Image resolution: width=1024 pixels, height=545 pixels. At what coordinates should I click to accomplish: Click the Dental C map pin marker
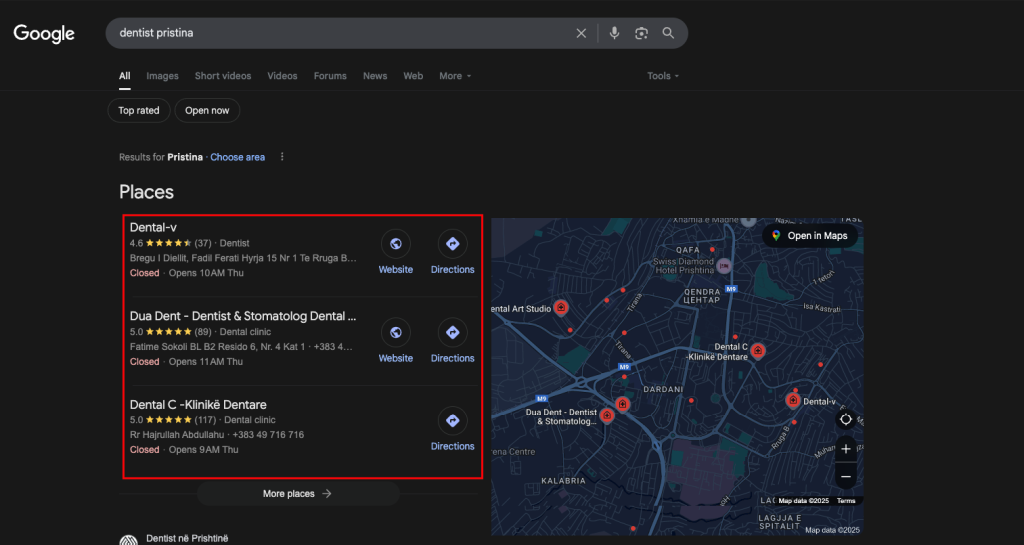tap(758, 350)
